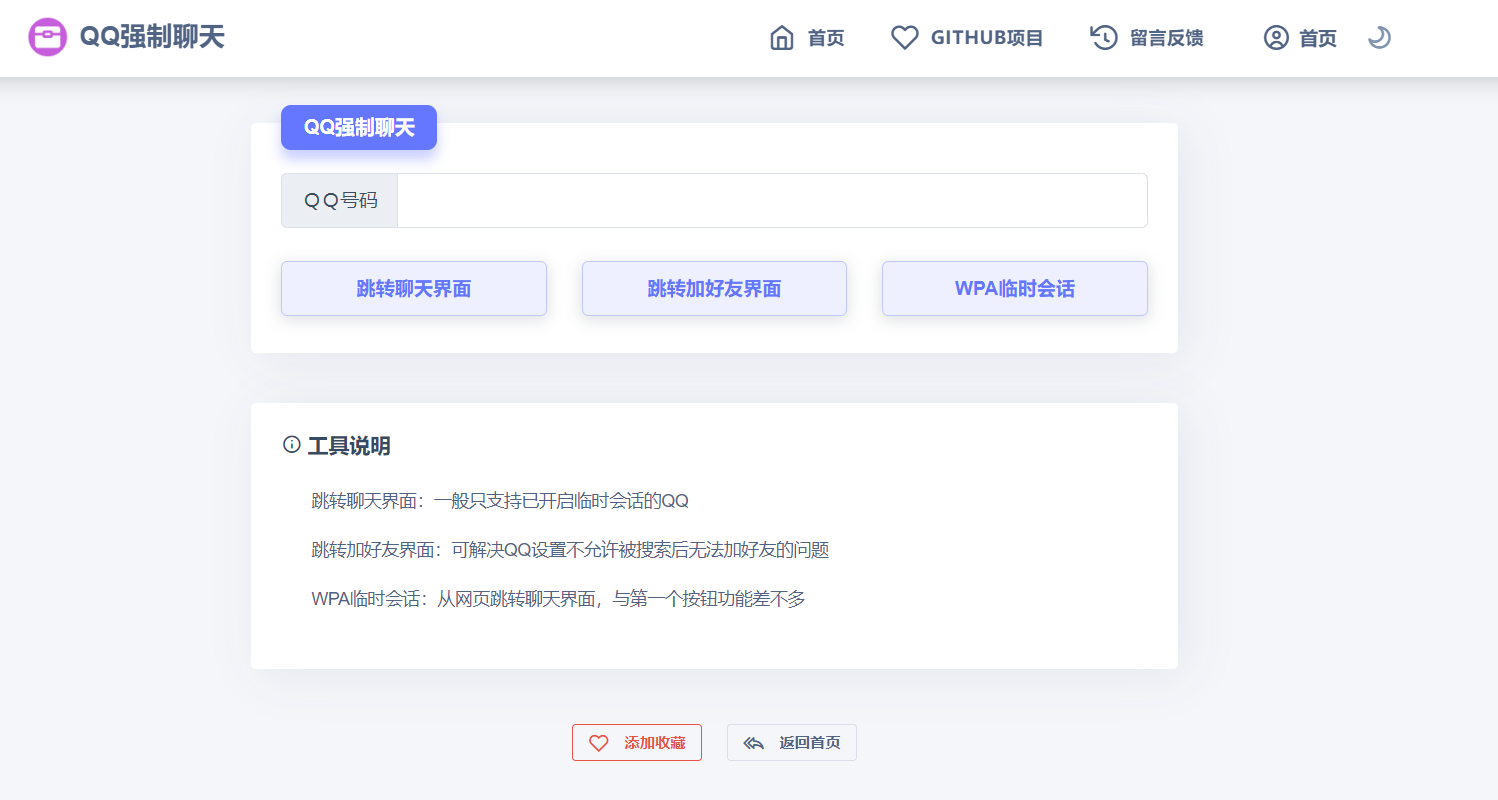
Task: Click the heart icon beside GITHUB项目
Action: point(904,37)
